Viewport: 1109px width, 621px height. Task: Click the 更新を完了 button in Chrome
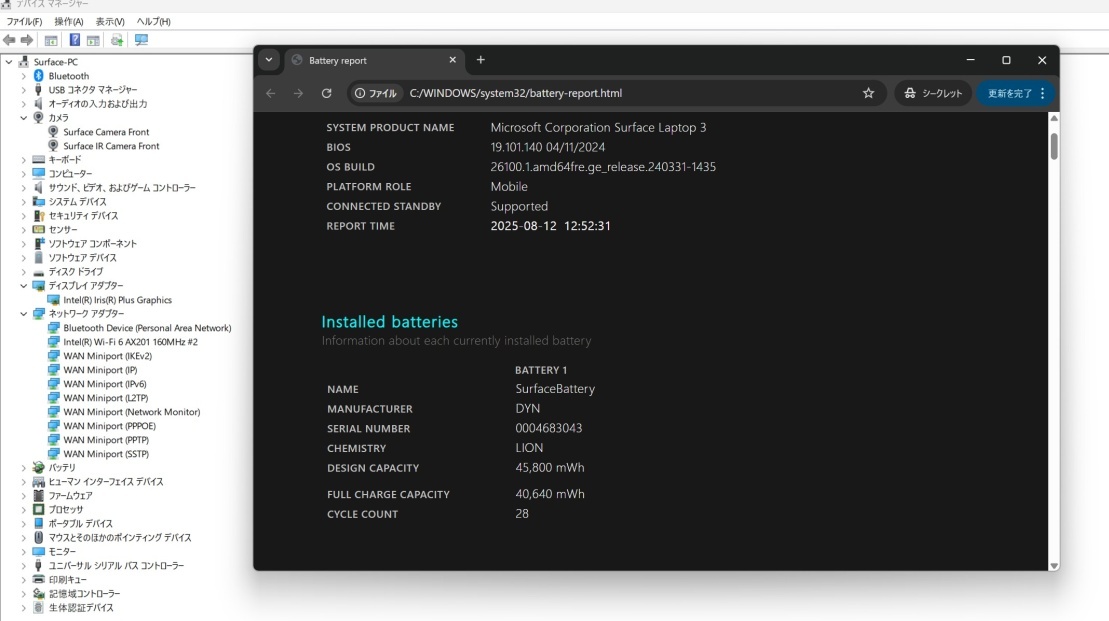coord(1016,93)
